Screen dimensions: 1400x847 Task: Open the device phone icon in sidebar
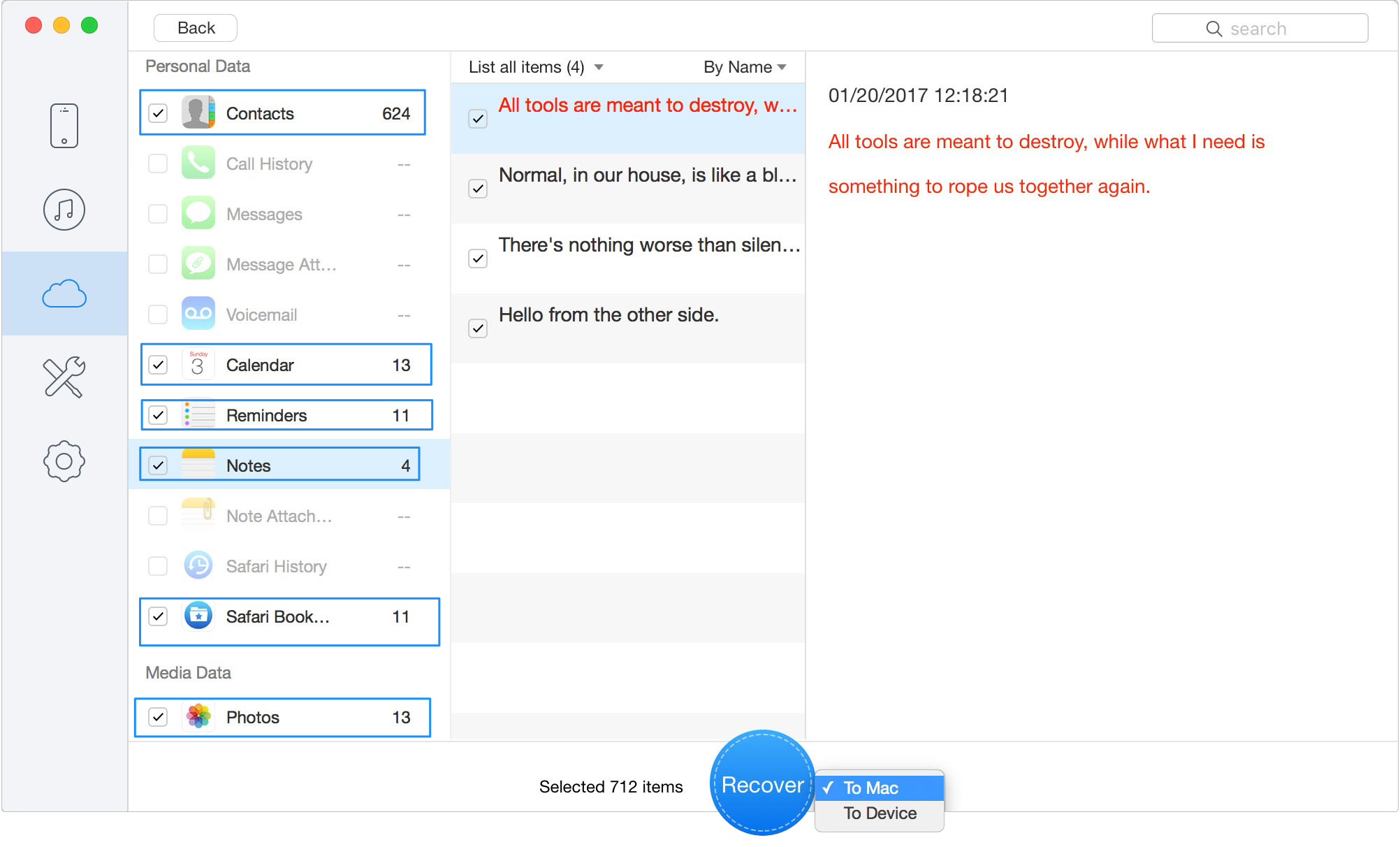coord(64,126)
